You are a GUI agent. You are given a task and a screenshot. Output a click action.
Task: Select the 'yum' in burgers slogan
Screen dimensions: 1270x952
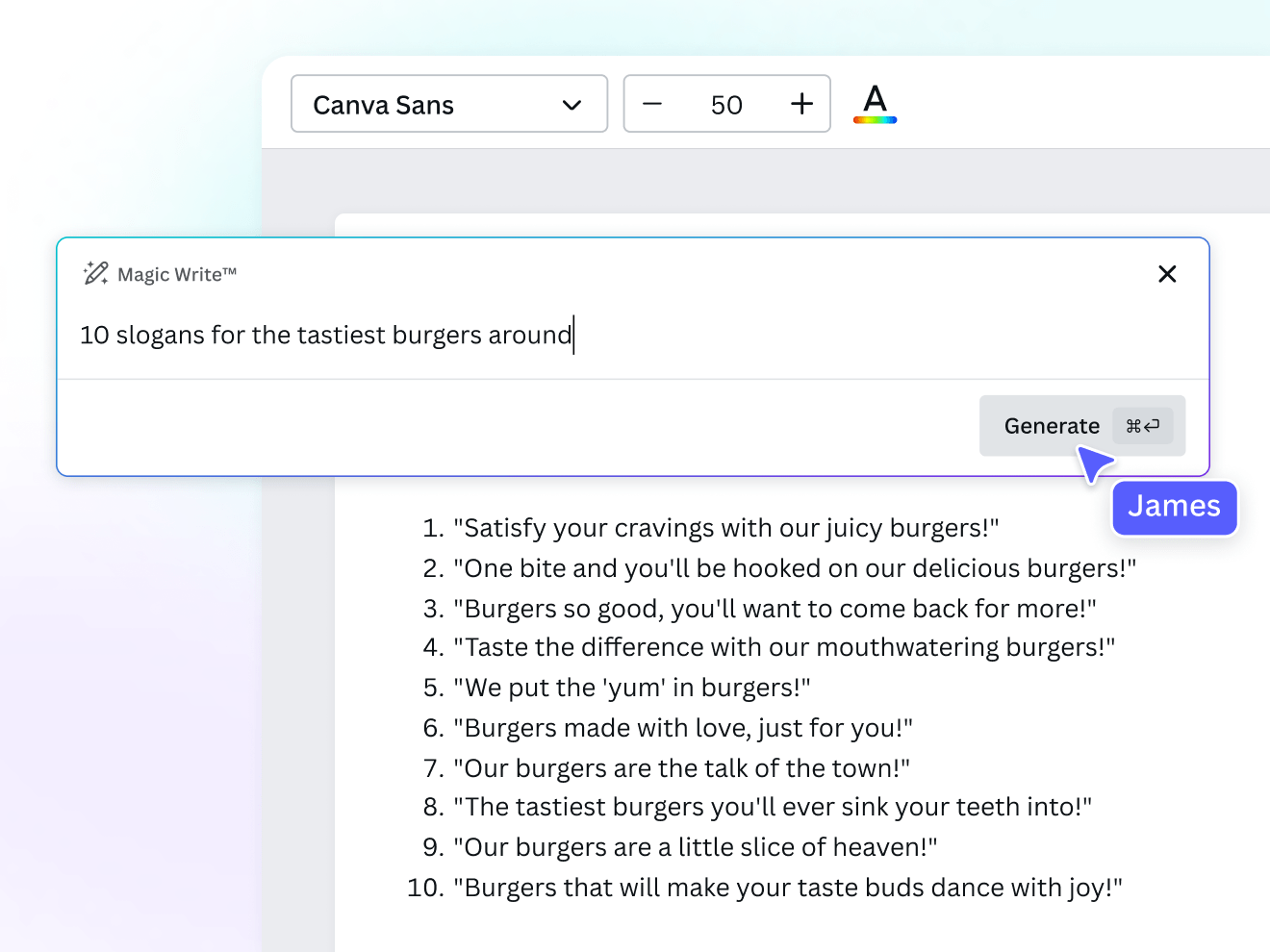point(631,688)
